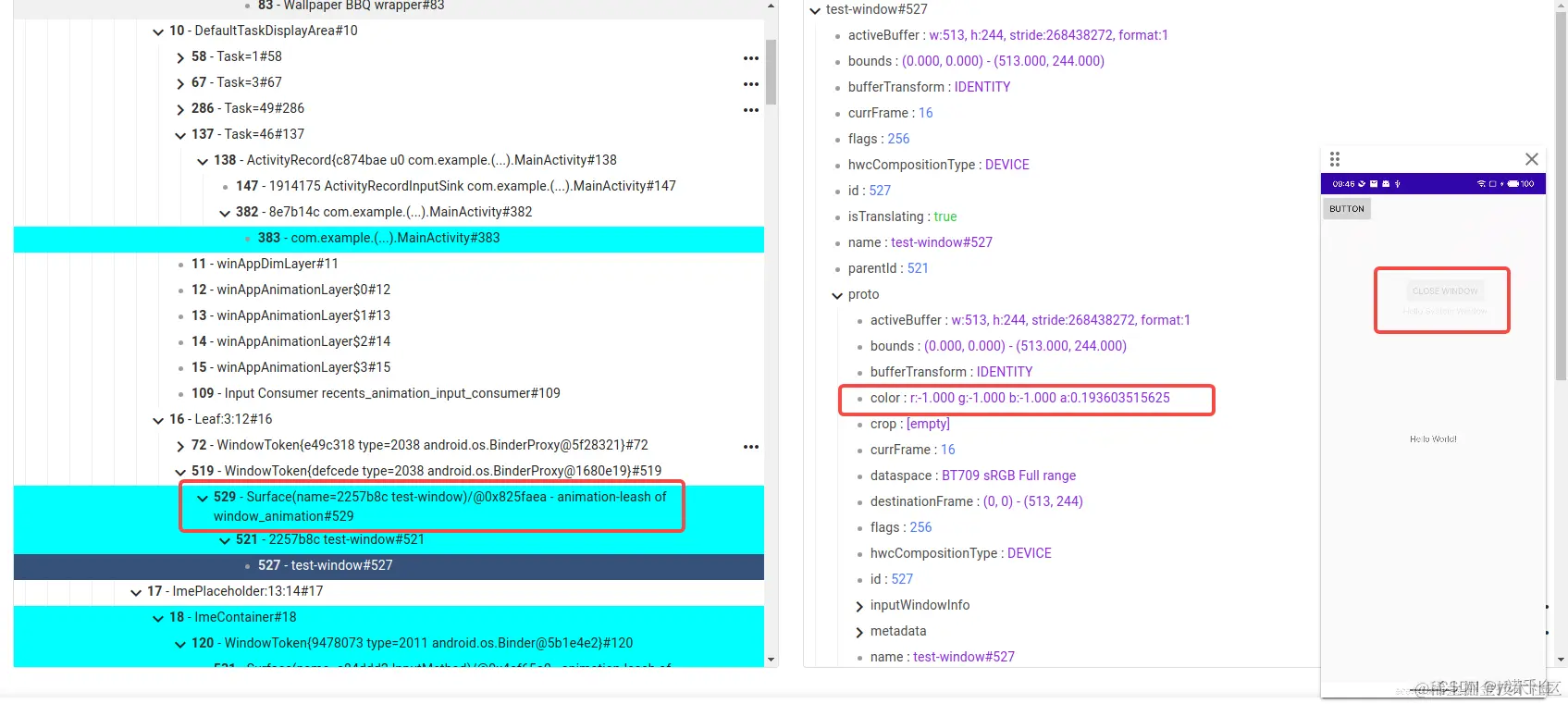Select 527 - test-window#527 layer row

tap(389, 566)
